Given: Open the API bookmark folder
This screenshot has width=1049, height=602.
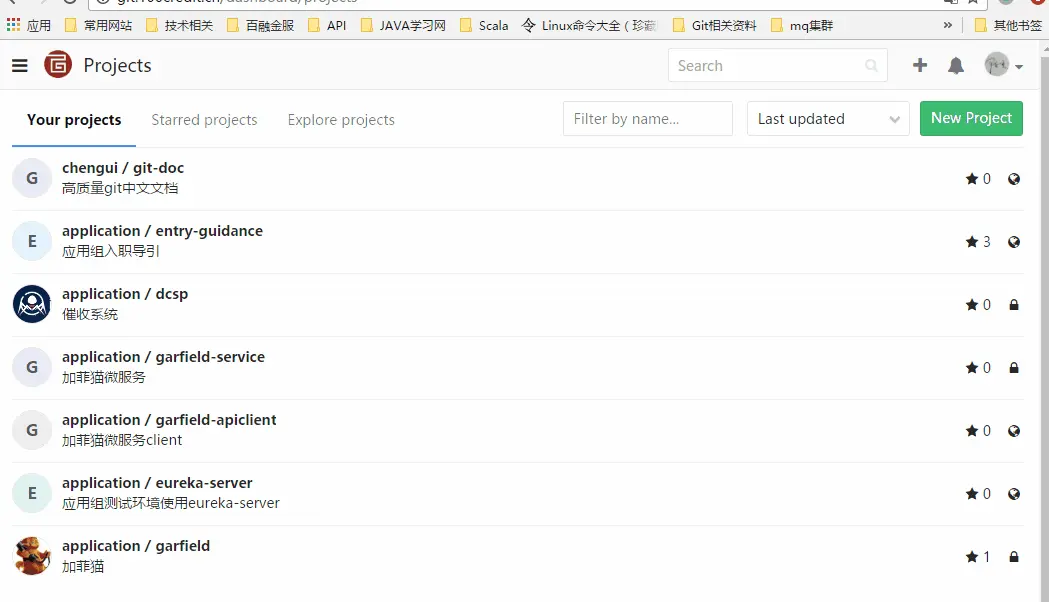Looking at the screenshot, I should pyautogui.click(x=327, y=25).
